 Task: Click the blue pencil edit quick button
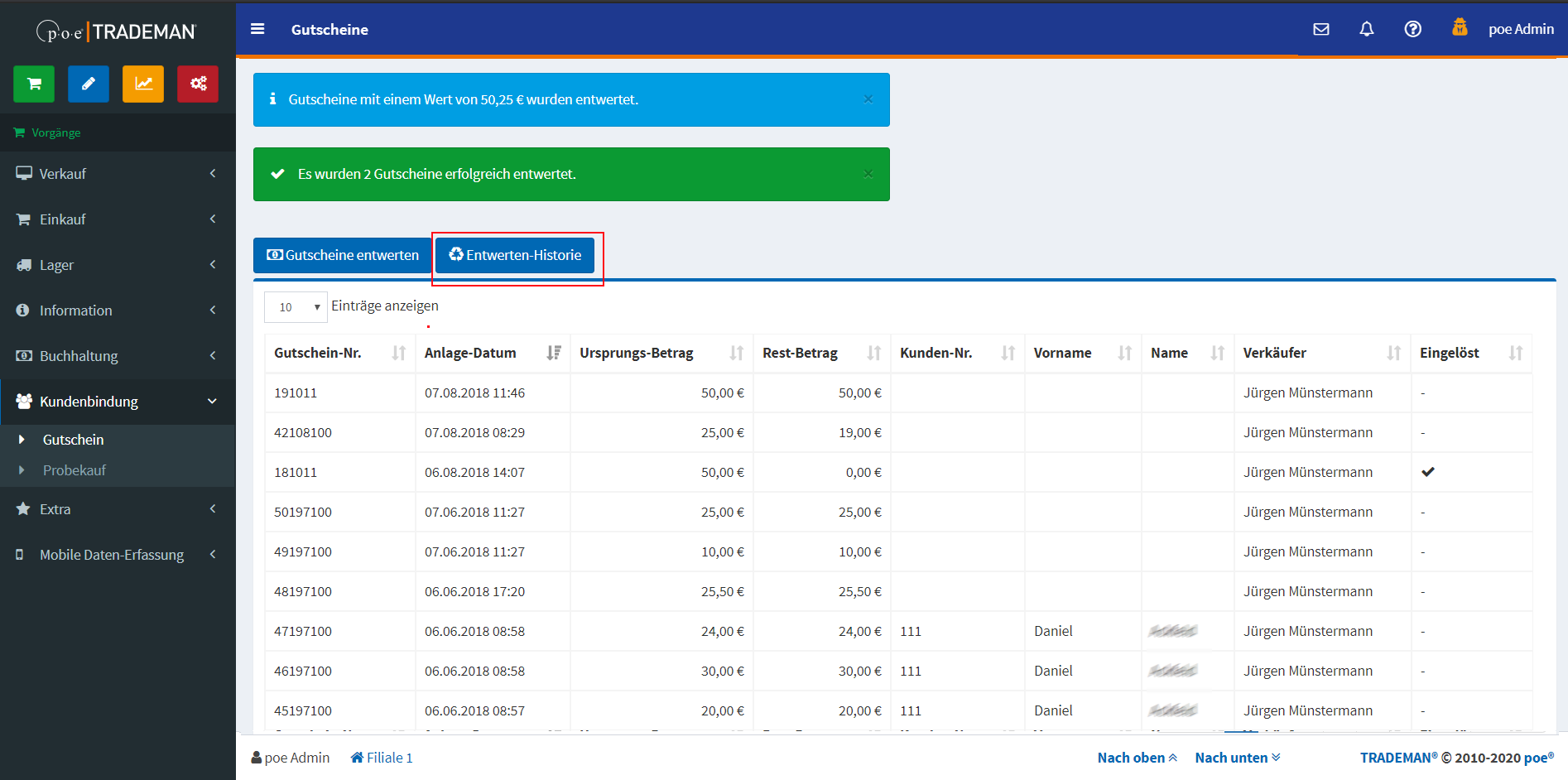(x=89, y=84)
